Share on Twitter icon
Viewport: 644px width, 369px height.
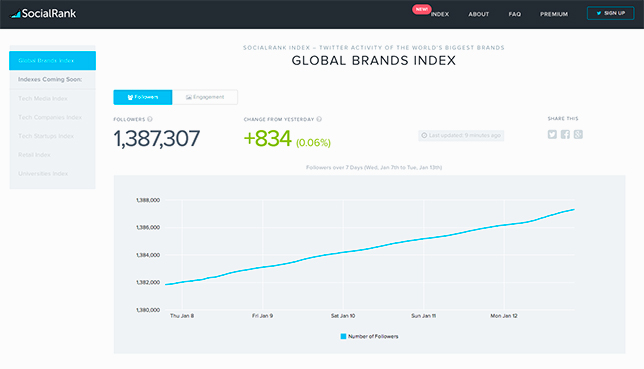click(552, 134)
